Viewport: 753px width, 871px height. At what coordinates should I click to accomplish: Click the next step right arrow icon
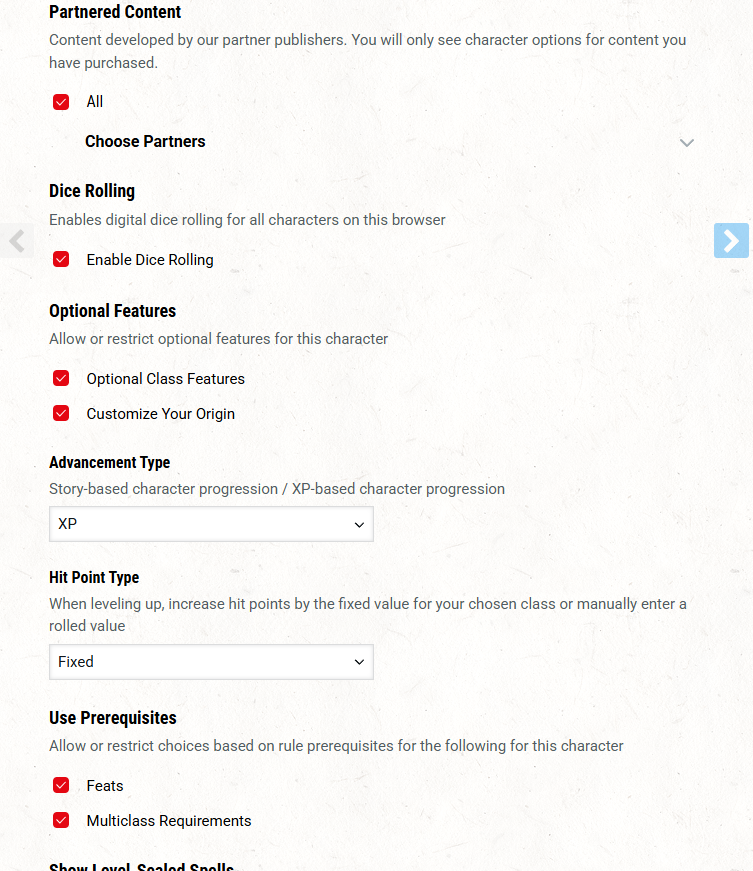(x=731, y=241)
